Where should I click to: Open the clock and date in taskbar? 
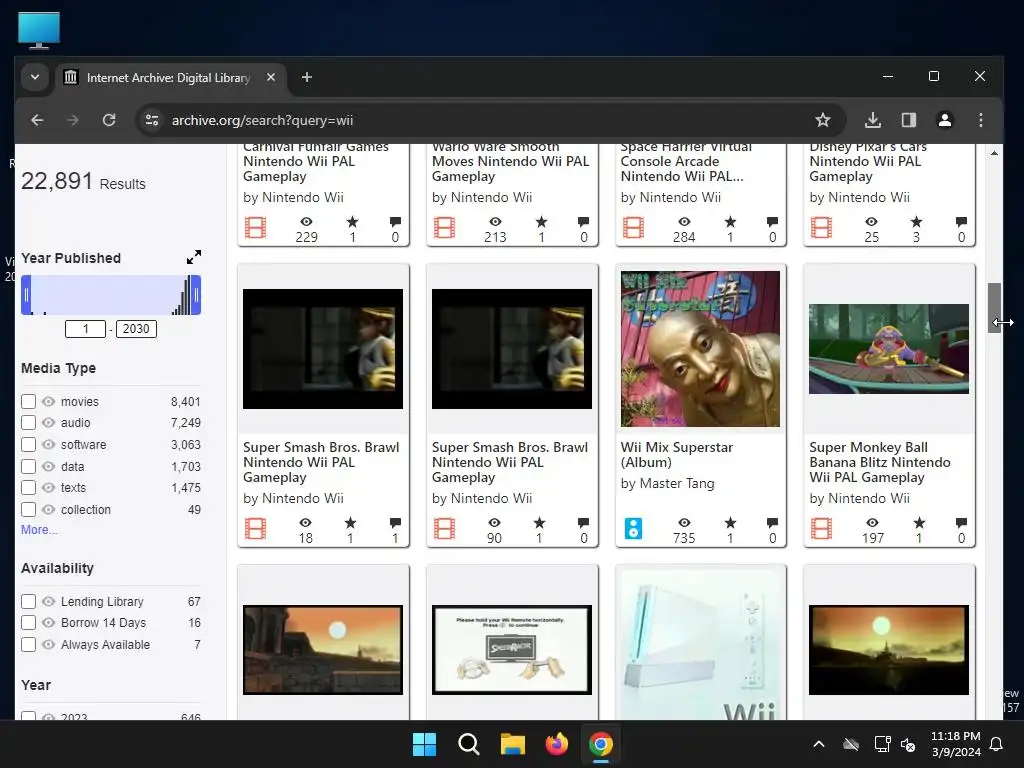click(955, 744)
